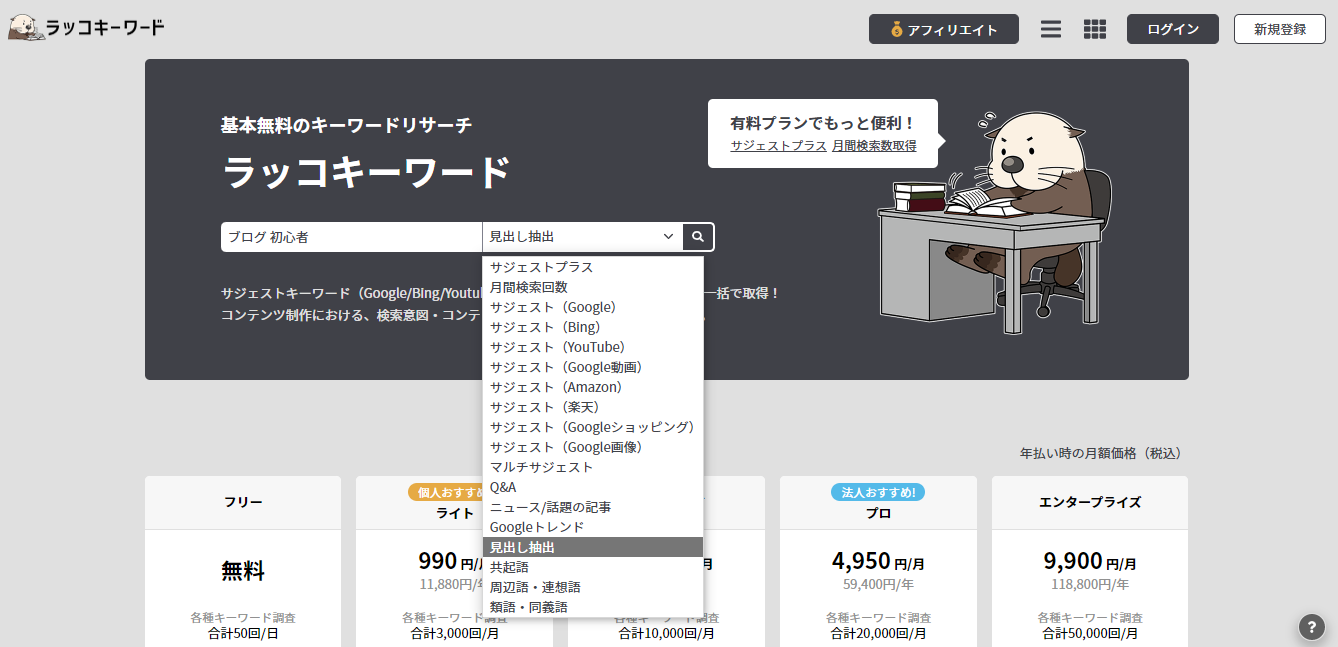Click the 118,800円/年 yearly price
The image size is (1338, 647).
tap(1090, 584)
